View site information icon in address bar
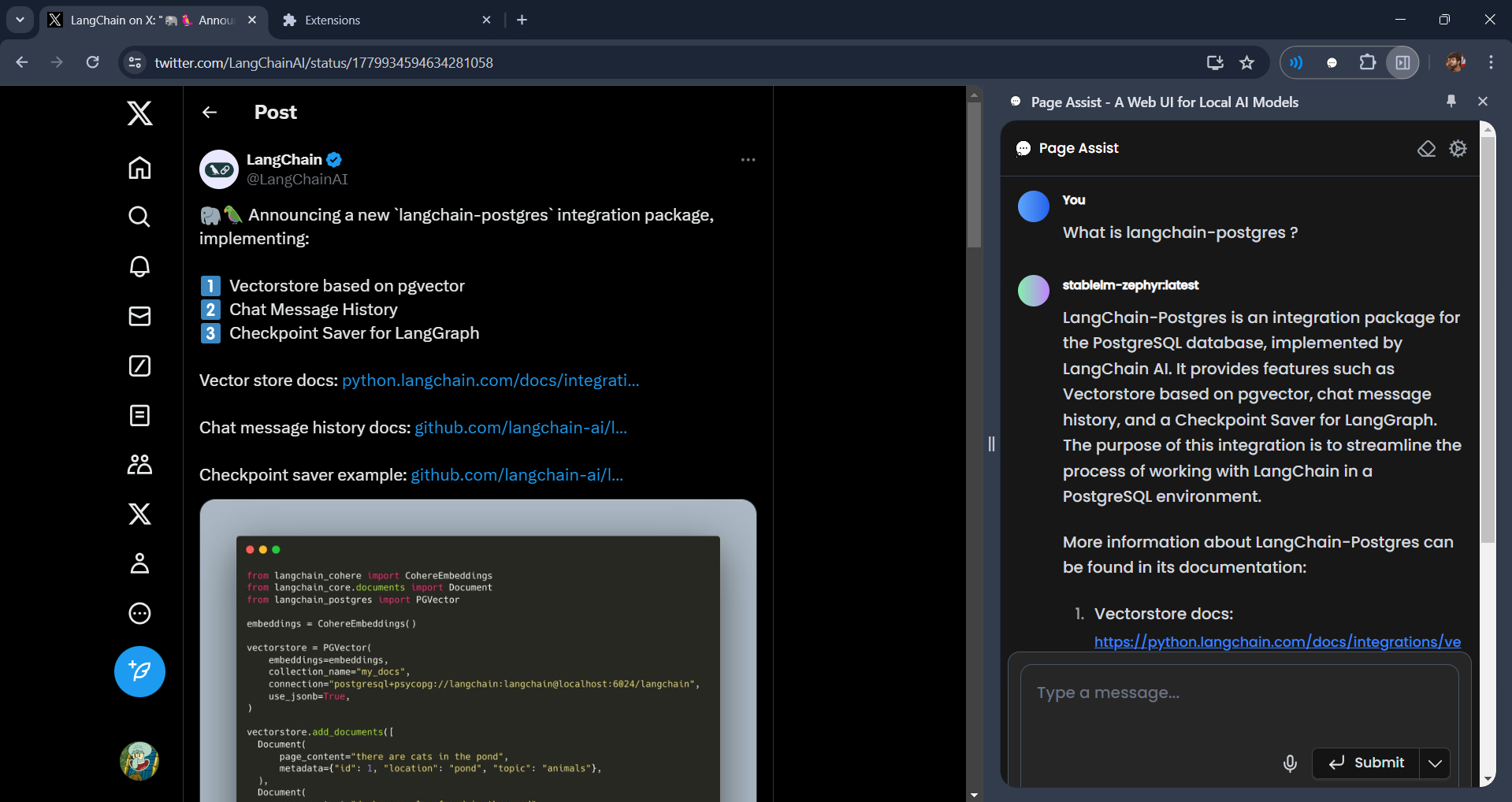The image size is (1512, 802). 136,62
